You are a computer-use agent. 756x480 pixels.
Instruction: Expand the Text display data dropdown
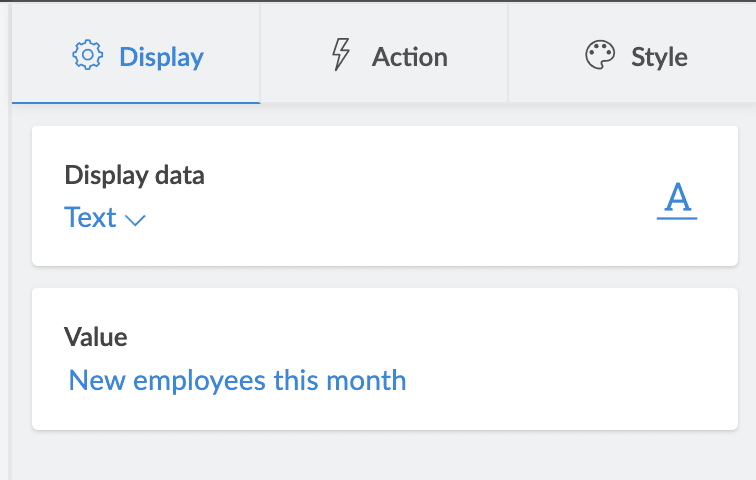point(105,217)
